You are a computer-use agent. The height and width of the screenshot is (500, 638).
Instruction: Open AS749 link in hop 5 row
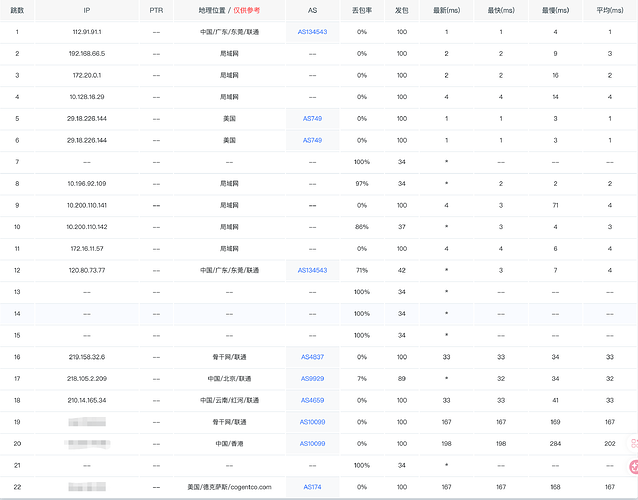click(312, 118)
